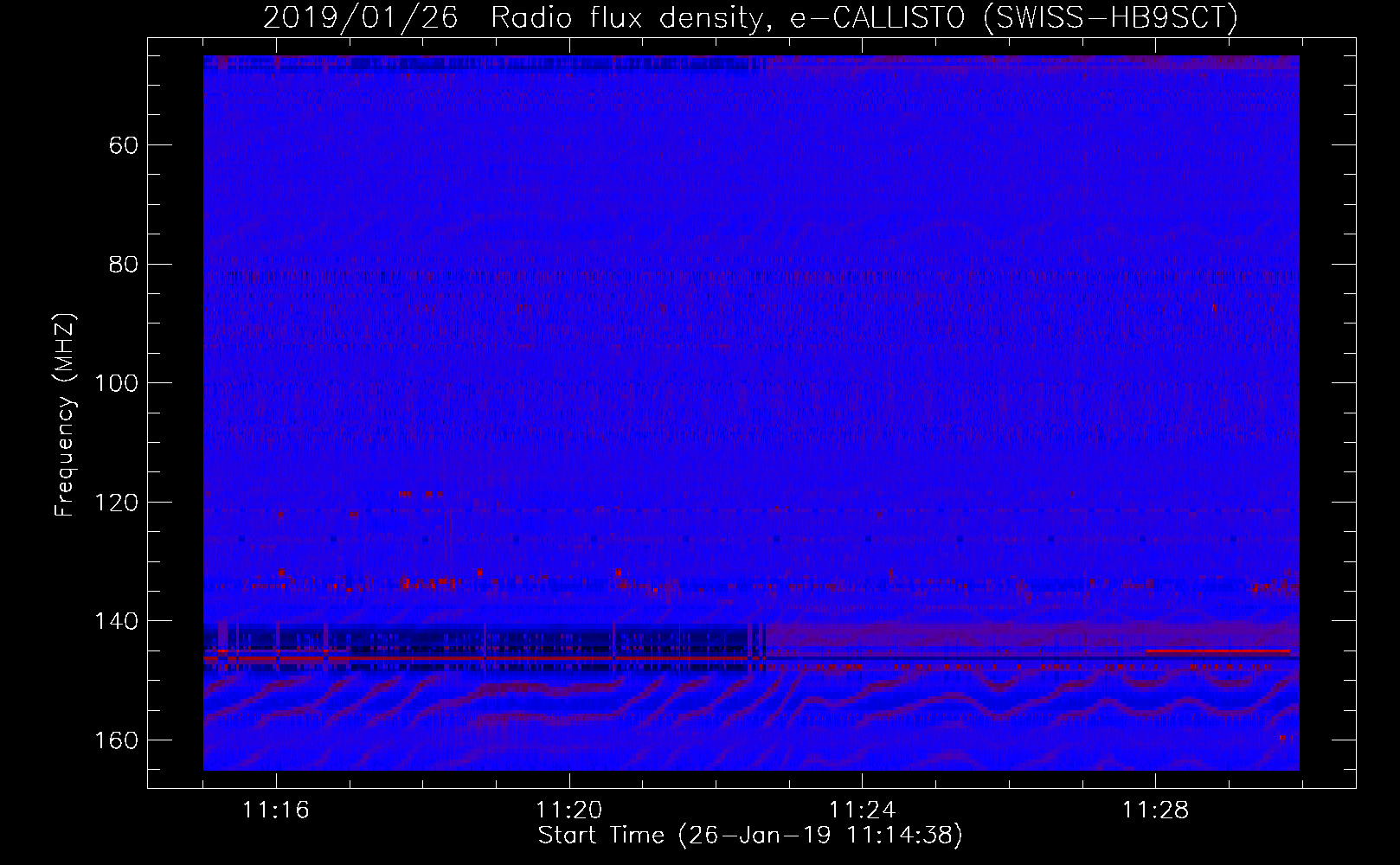Click the plot title '2019/01/26 Radio flux density'
Screen dimensions: 1400x865
pyautogui.click(x=513, y=17)
